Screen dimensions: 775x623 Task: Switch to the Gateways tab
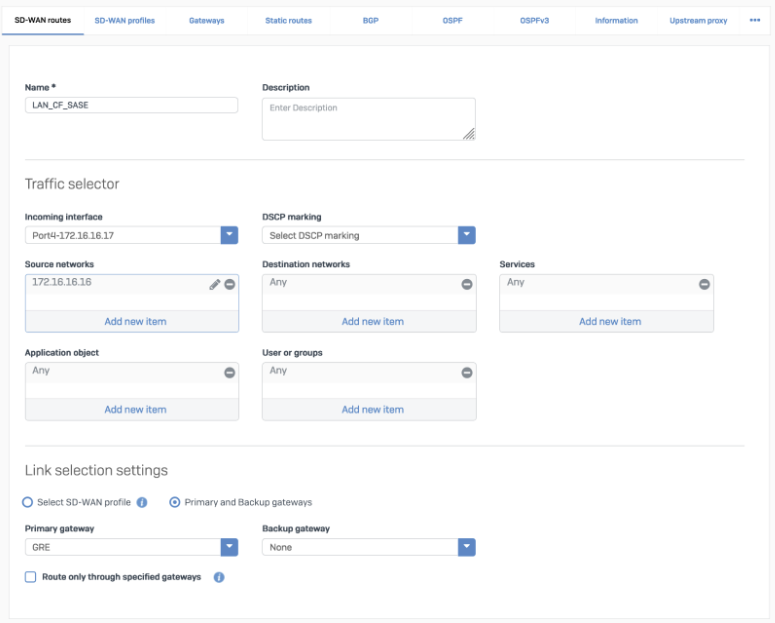[x=207, y=21]
